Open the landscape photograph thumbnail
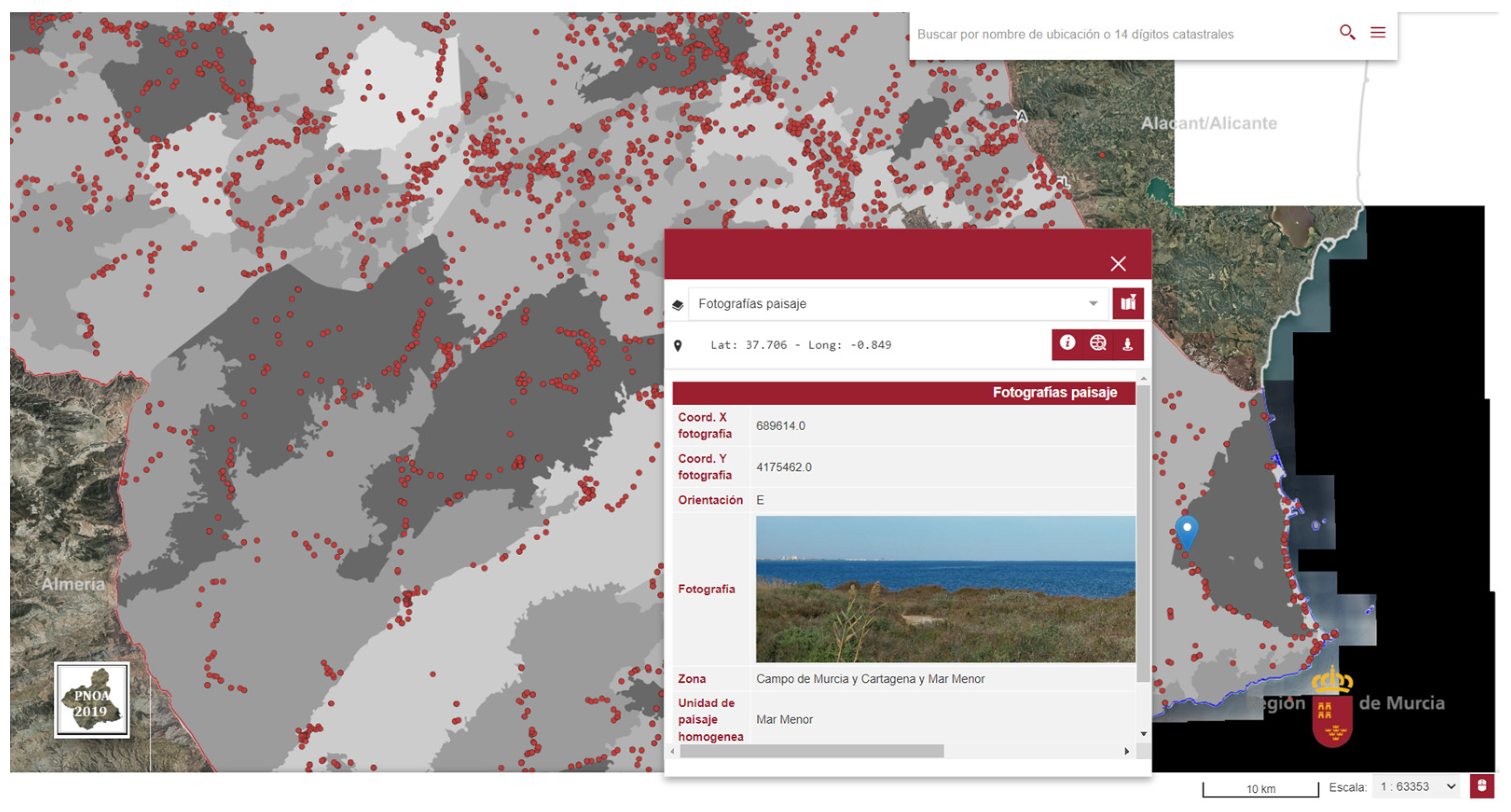This screenshot has height=812, width=1511. (x=945, y=589)
